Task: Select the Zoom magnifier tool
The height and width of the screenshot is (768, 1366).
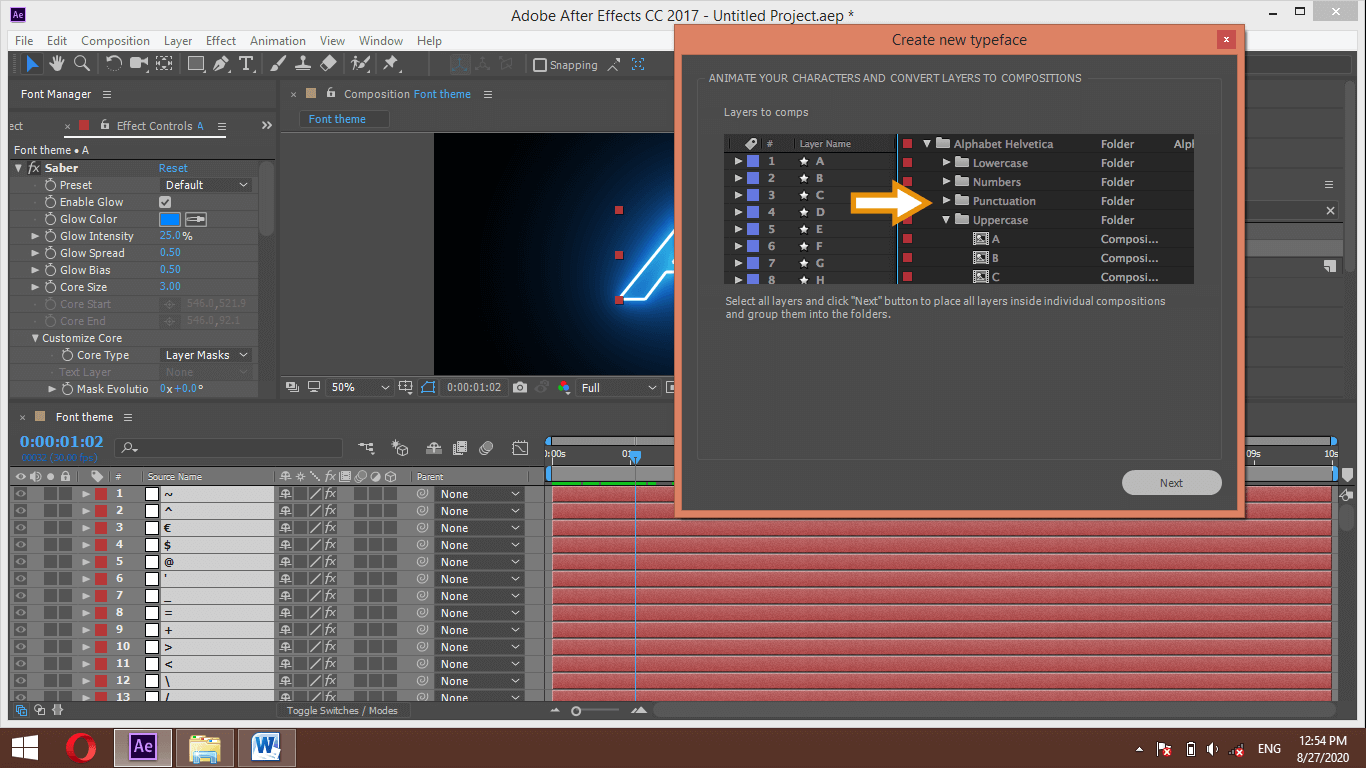Action: (x=82, y=64)
